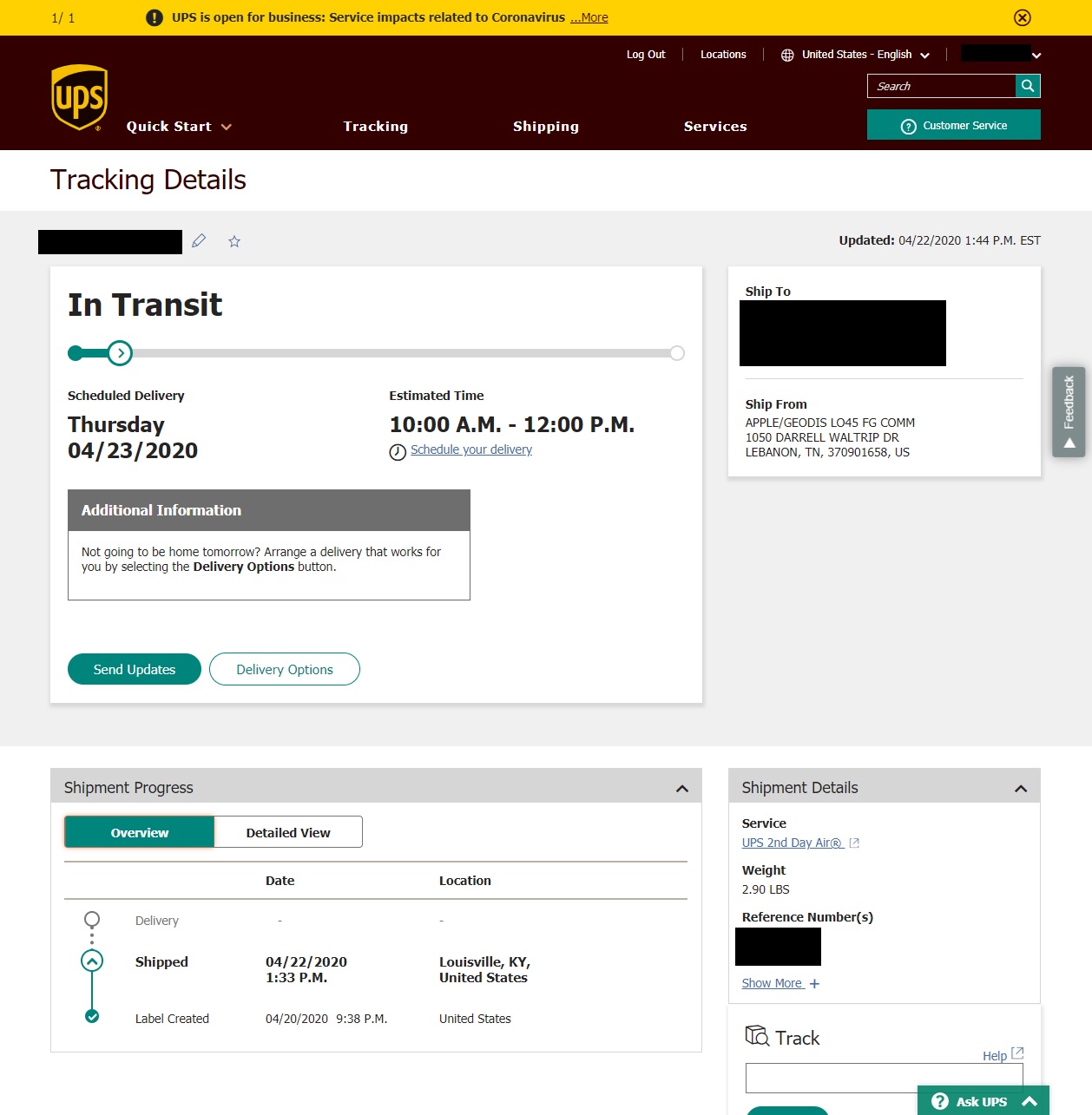Click the Track tracking number input field
1092x1115 pixels.
pos(884,1078)
